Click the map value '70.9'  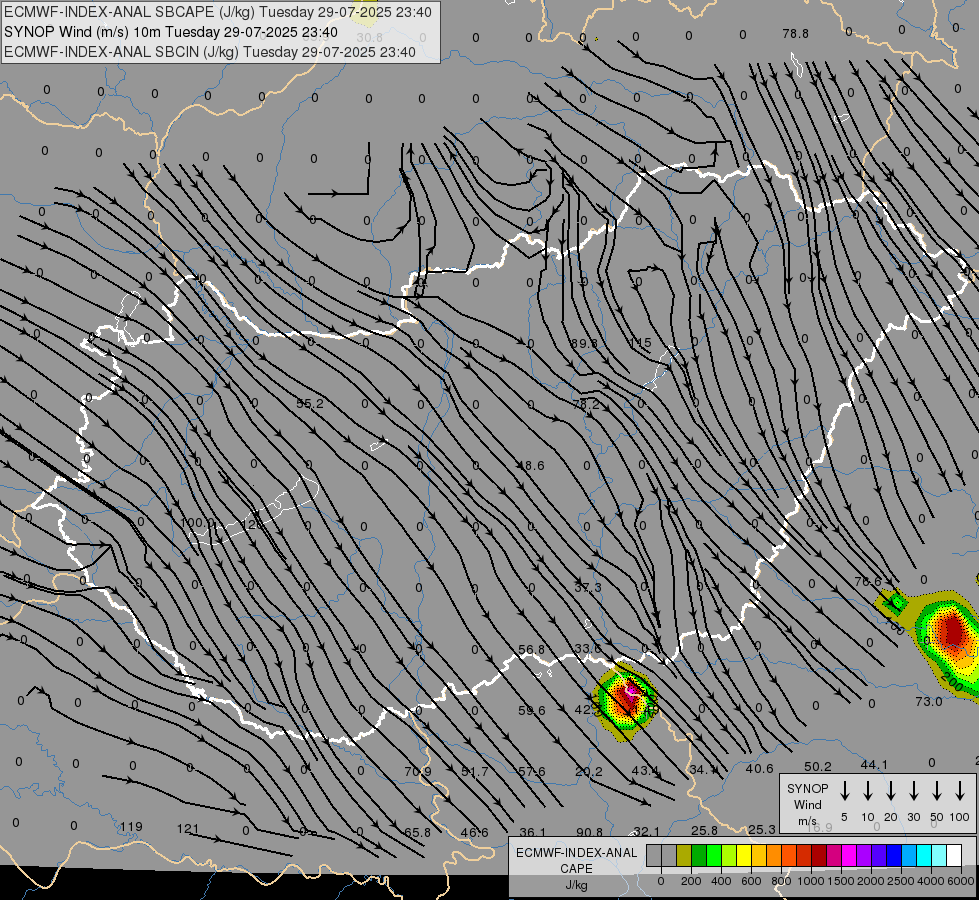418,771
